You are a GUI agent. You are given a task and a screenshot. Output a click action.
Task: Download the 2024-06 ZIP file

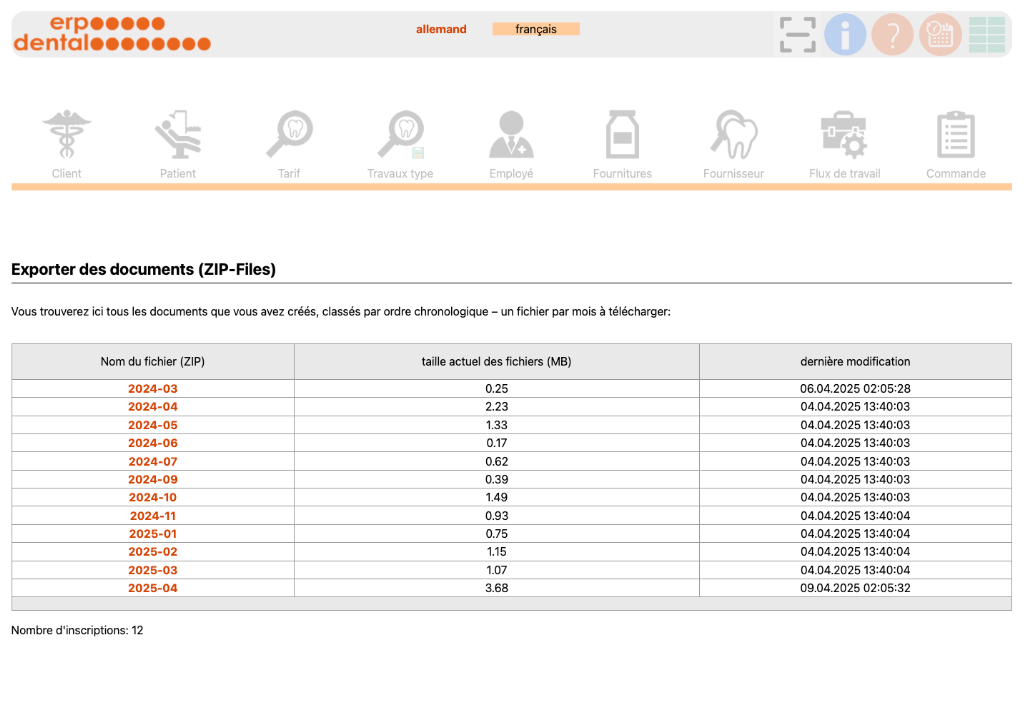[153, 443]
